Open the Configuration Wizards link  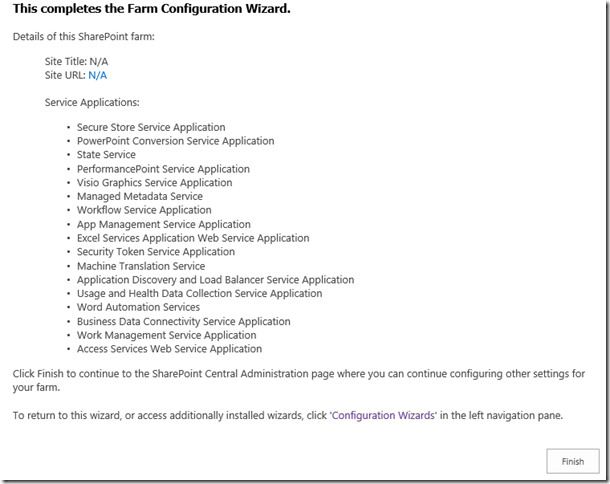[383, 415]
